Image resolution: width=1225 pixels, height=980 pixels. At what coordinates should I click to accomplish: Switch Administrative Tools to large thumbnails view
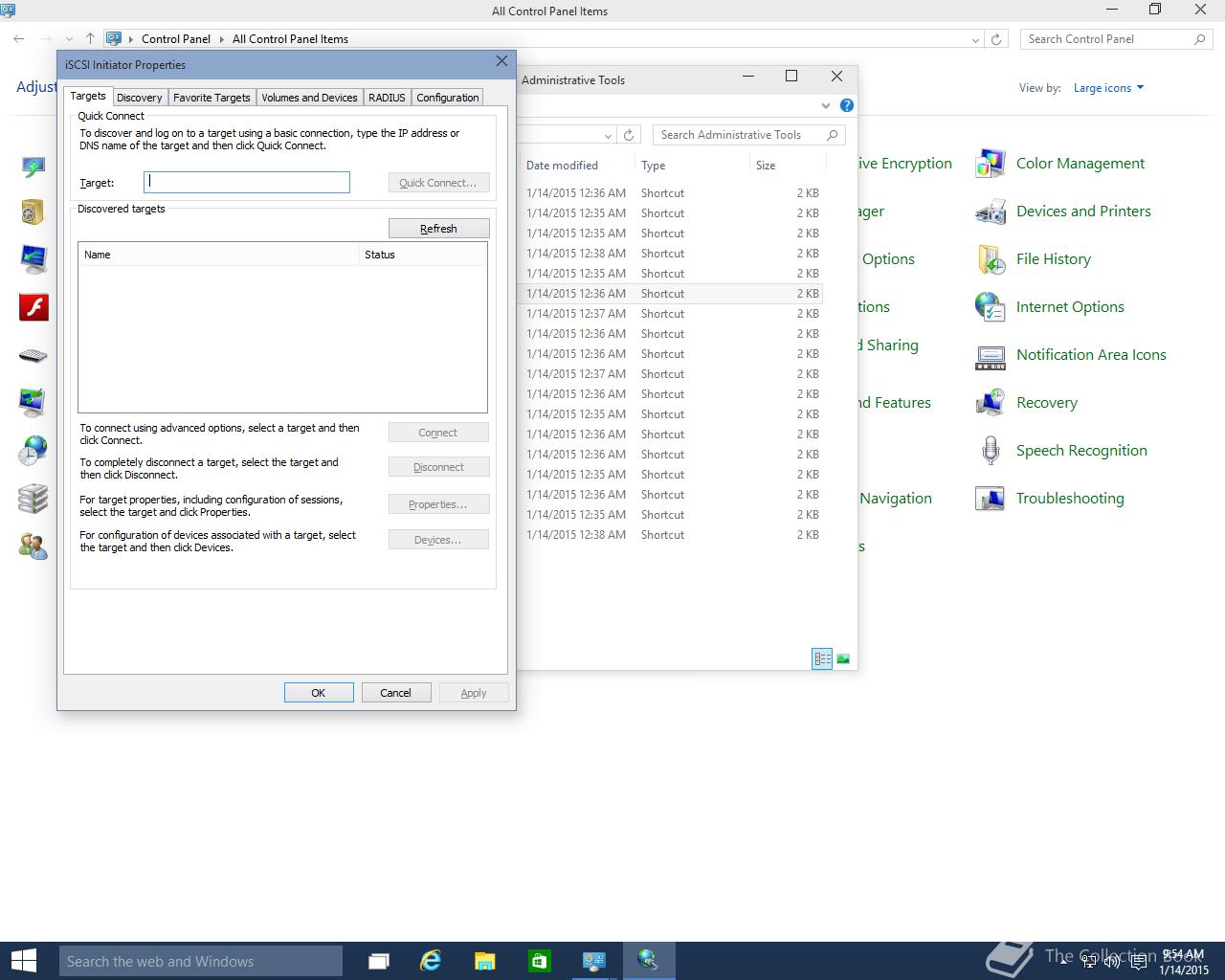coord(843,658)
